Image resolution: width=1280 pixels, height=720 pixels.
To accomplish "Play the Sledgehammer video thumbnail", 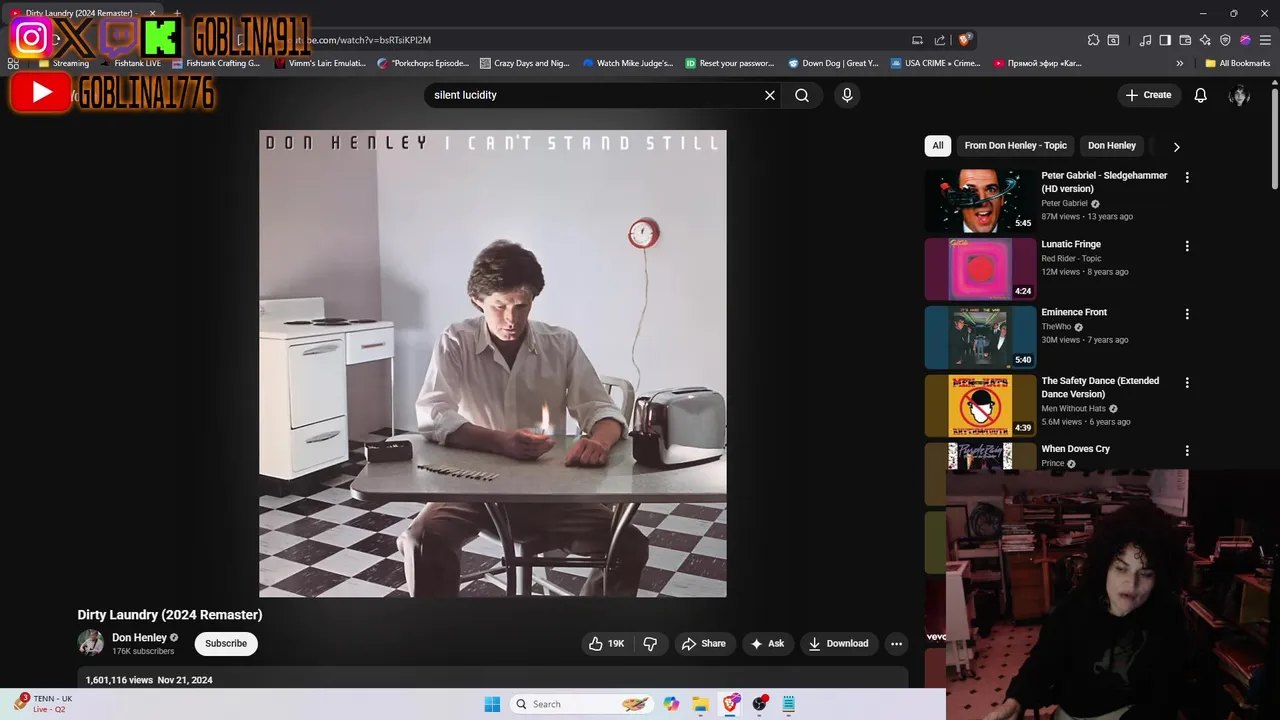I will [980, 201].
